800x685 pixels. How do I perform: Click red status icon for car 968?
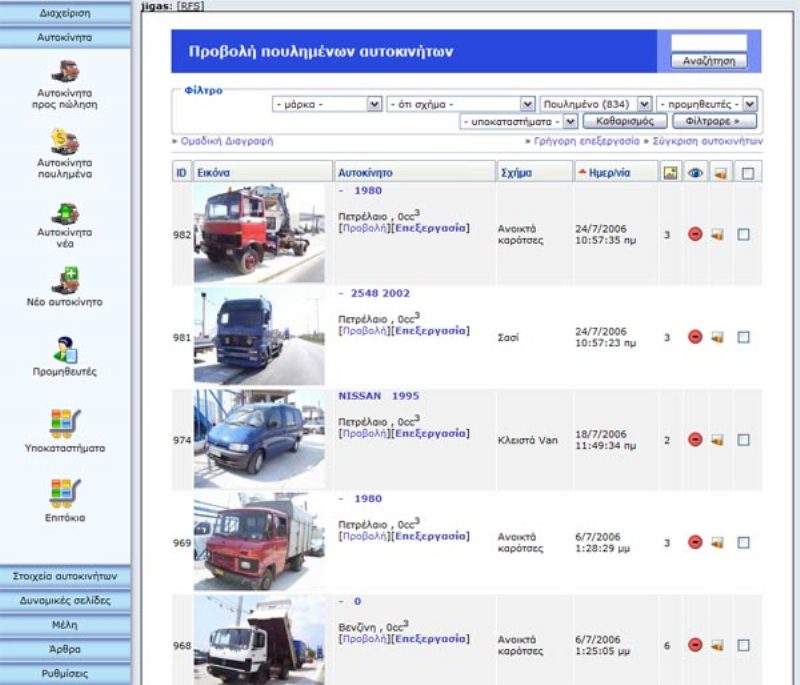click(x=695, y=645)
